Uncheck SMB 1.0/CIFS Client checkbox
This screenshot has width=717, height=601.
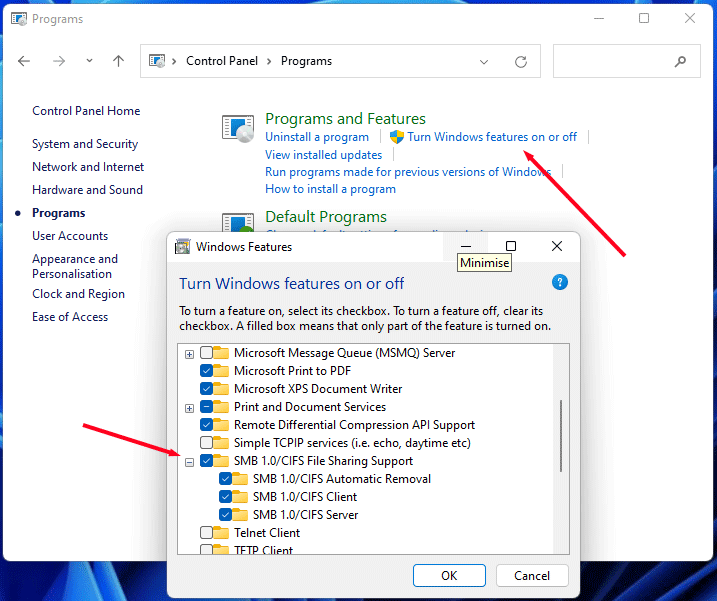pos(225,497)
